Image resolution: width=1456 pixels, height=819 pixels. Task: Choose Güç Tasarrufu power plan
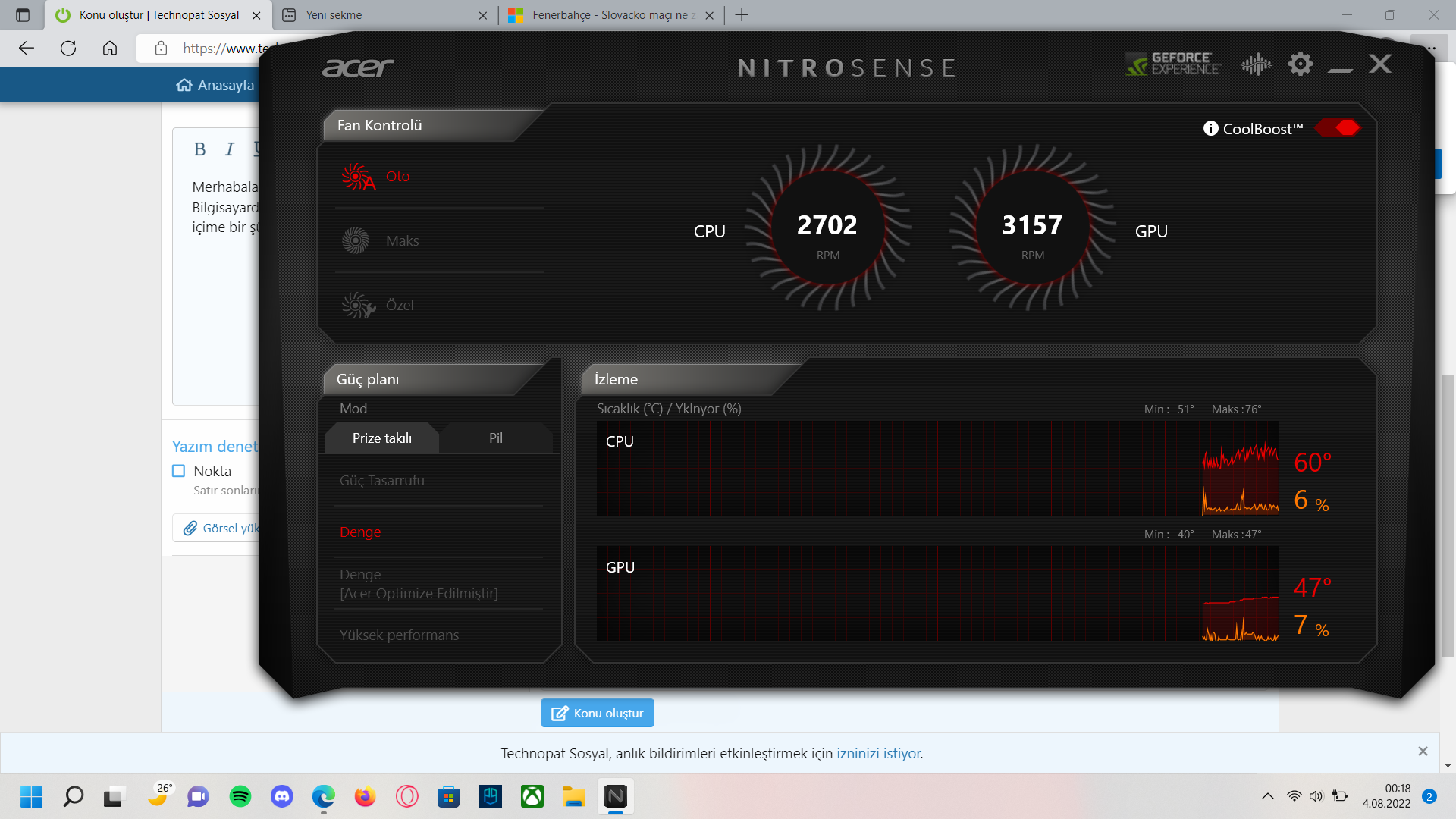381,481
